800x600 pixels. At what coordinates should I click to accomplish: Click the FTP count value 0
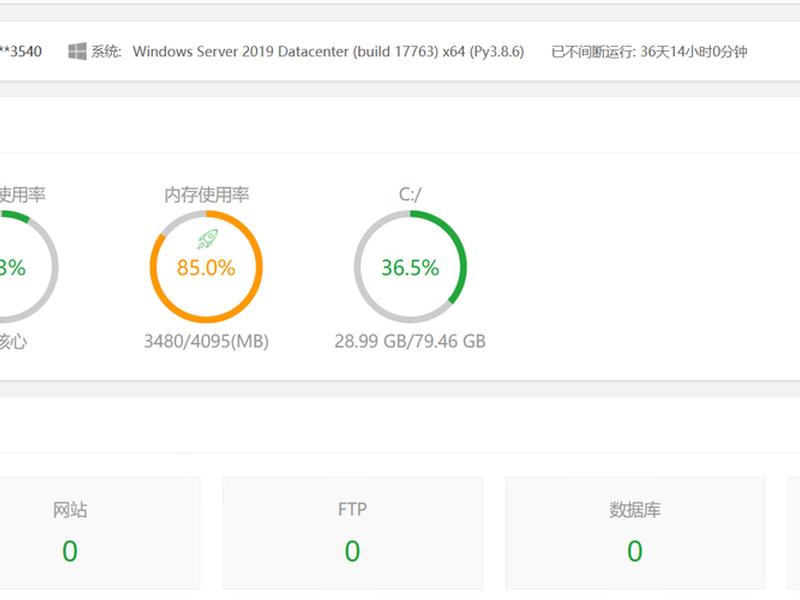click(x=353, y=552)
